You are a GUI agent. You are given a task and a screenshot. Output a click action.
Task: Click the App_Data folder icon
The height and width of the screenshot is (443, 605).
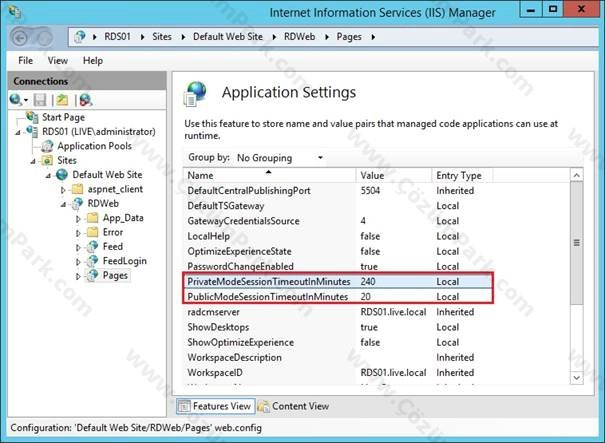(x=93, y=218)
